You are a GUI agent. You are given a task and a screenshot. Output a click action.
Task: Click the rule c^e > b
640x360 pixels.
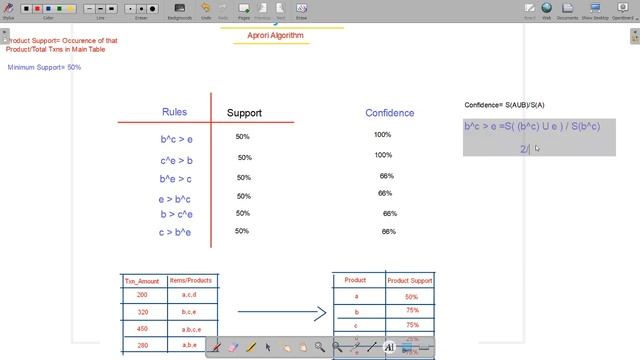tap(176, 161)
